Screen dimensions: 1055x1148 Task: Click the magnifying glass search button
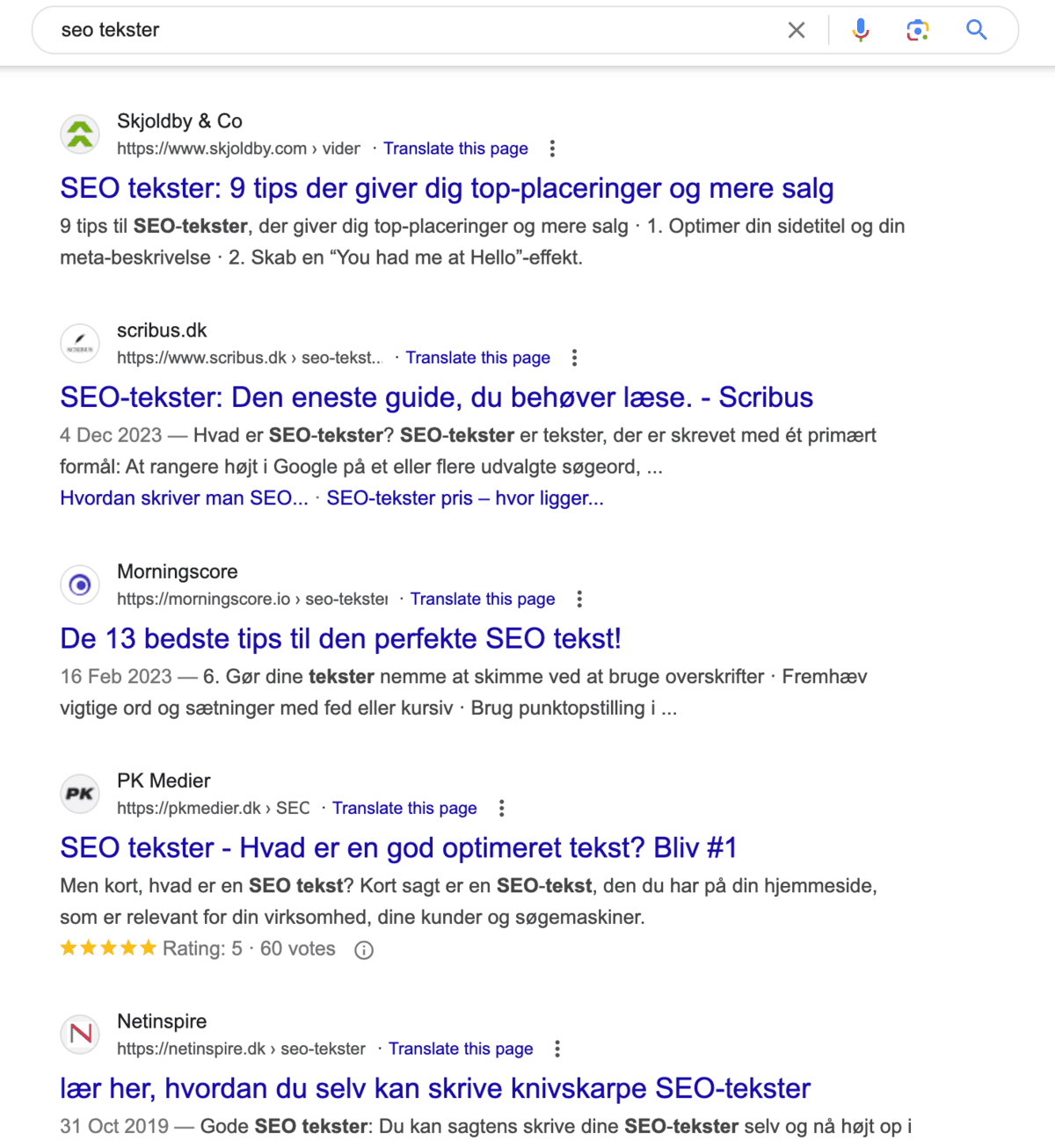pos(976,31)
